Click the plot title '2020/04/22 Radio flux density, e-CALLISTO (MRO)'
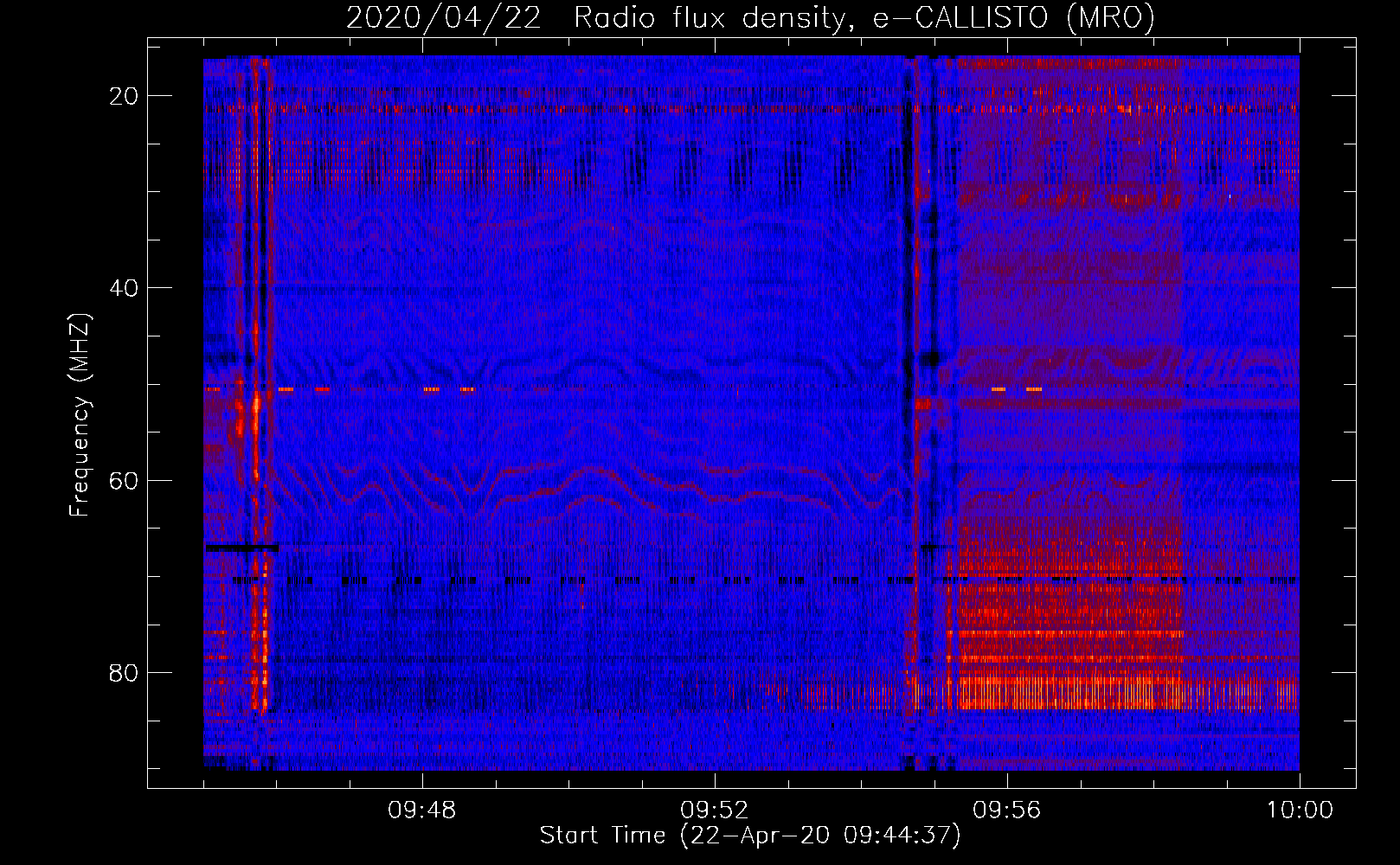Image resolution: width=1400 pixels, height=865 pixels. pyautogui.click(x=750, y=18)
